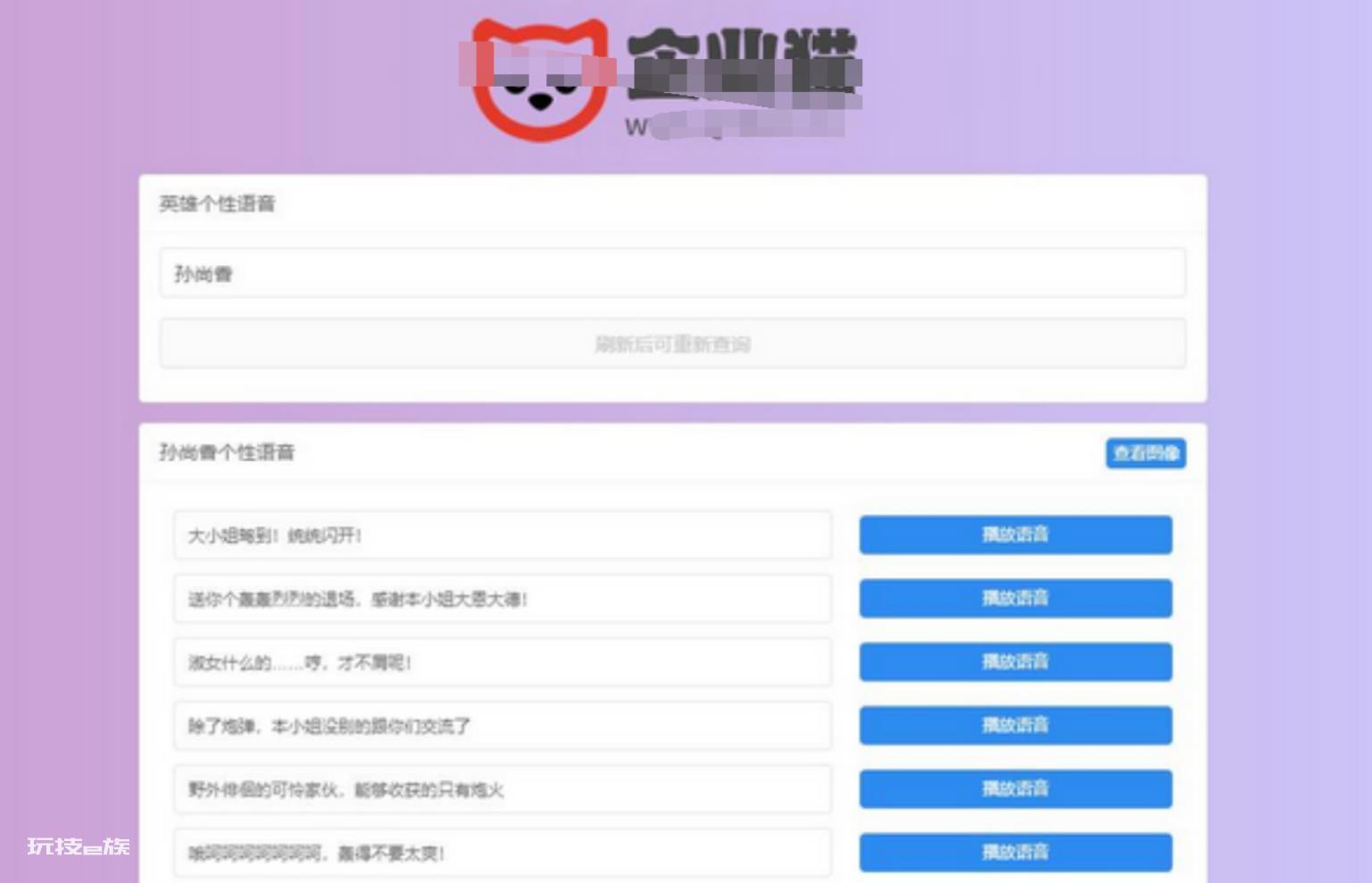
Task: Play voice for 大小姐驾到 line
Action: pyautogui.click(x=1015, y=535)
